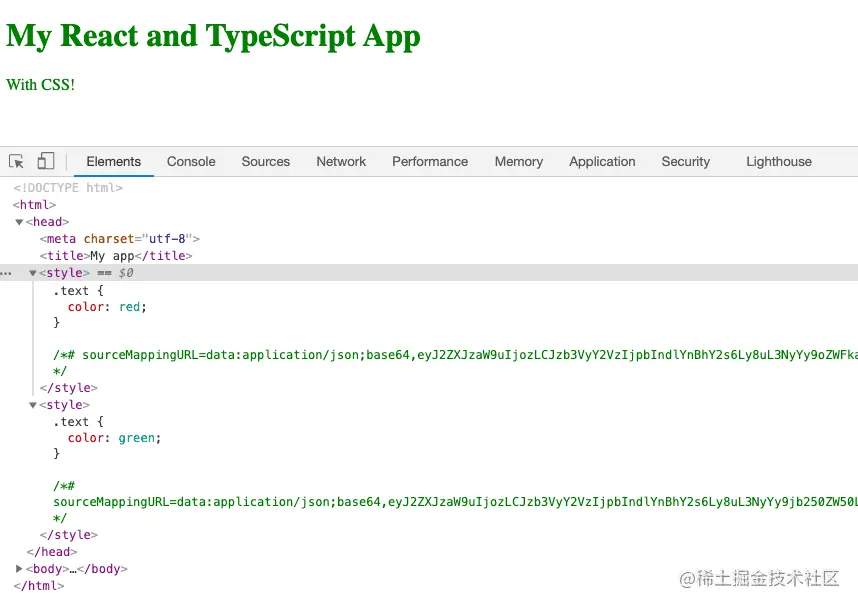This screenshot has height=607, width=858.
Task: Select the Memory tab
Action: [519, 161]
